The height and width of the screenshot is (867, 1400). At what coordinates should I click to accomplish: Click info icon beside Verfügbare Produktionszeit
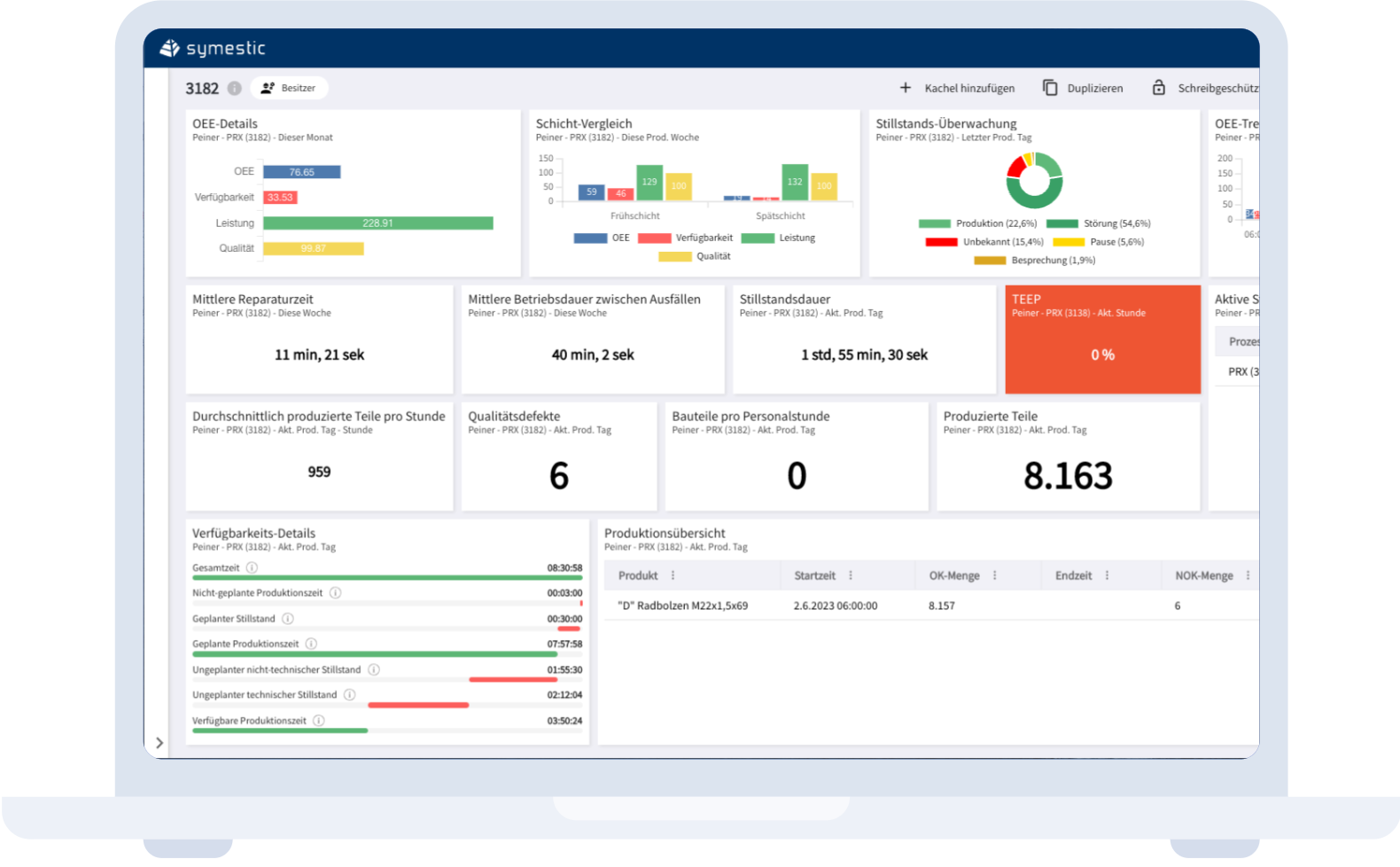click(319, 721)
